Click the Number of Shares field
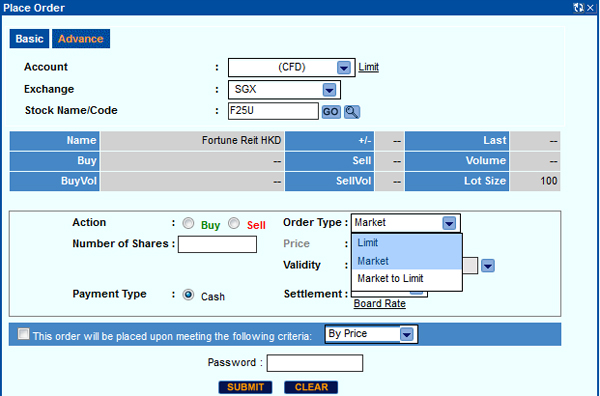The image size is (600, 396). (217, 244)
